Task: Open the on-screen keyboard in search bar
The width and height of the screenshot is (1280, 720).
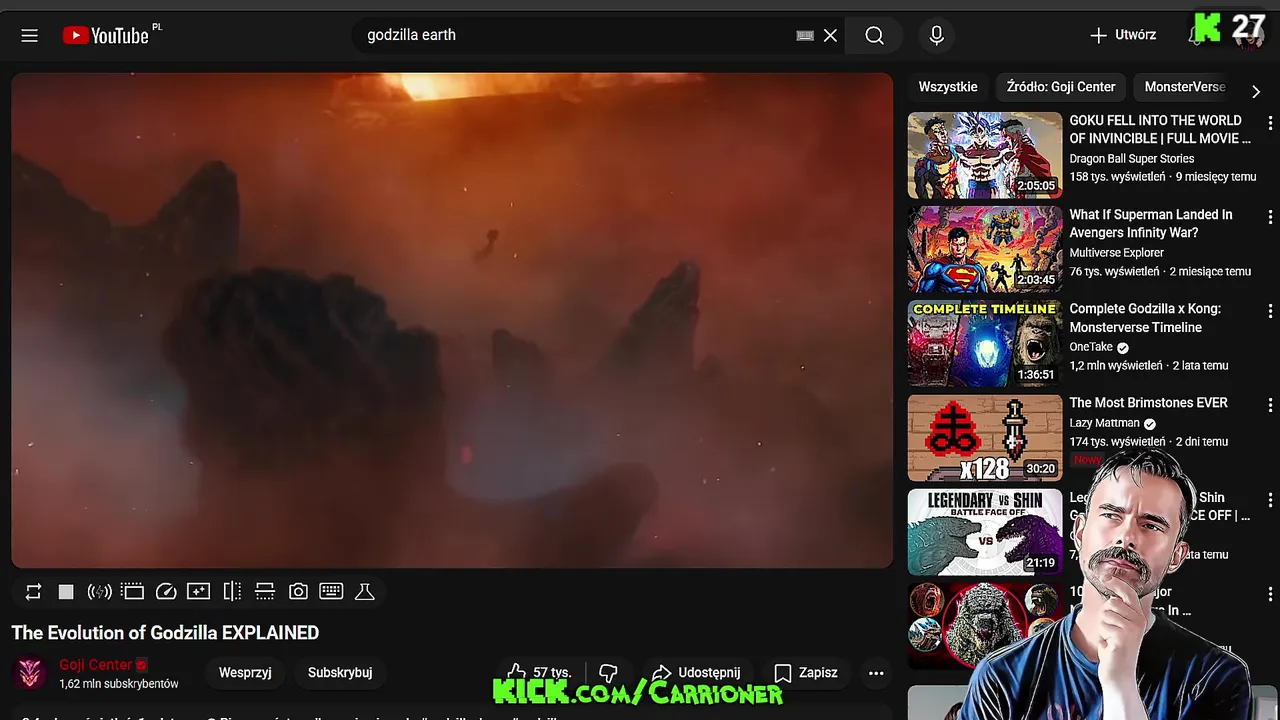Action: (x=805, y=35)
